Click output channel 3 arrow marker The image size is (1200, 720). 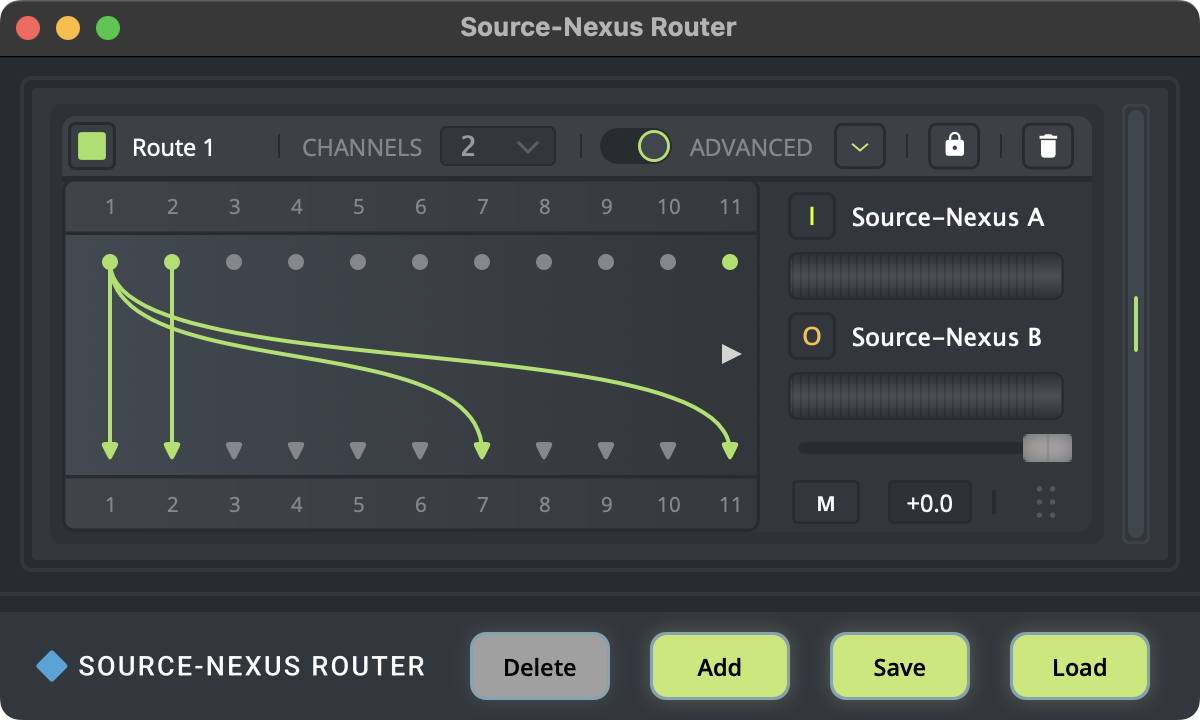(234, 450)
